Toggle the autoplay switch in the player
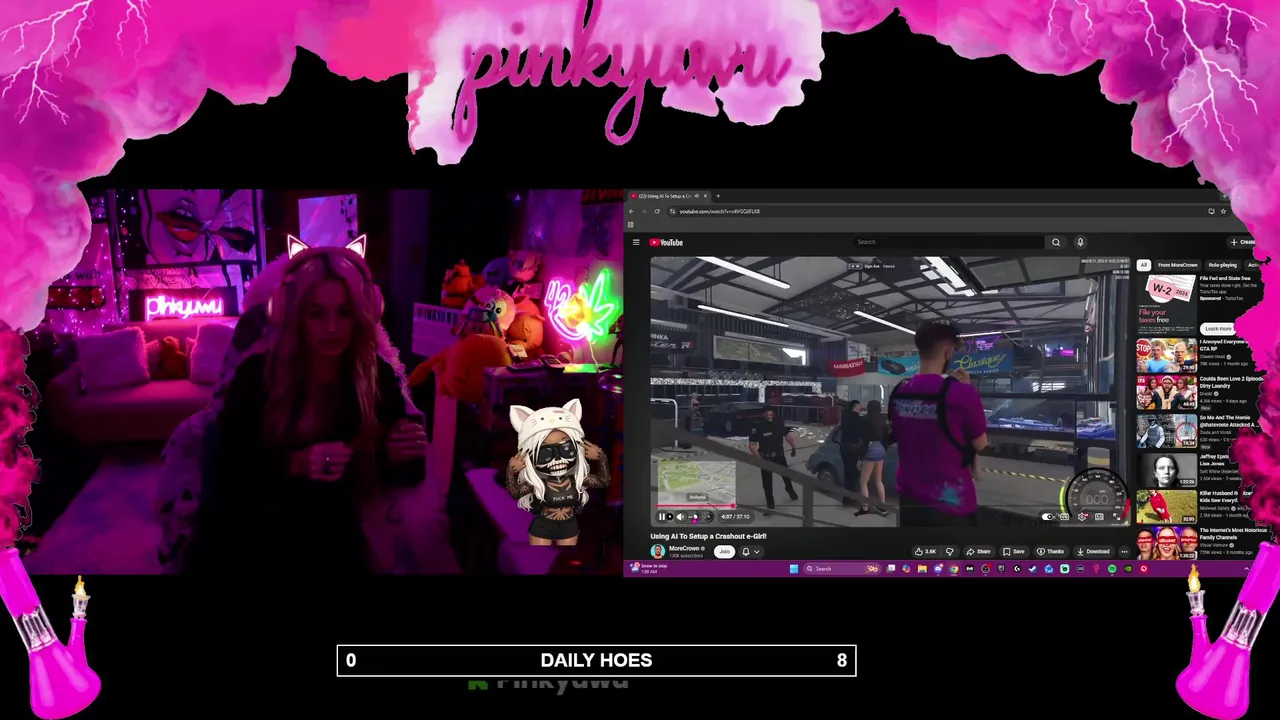This screenshot has height=720, width=1280. pos(1047,517)
